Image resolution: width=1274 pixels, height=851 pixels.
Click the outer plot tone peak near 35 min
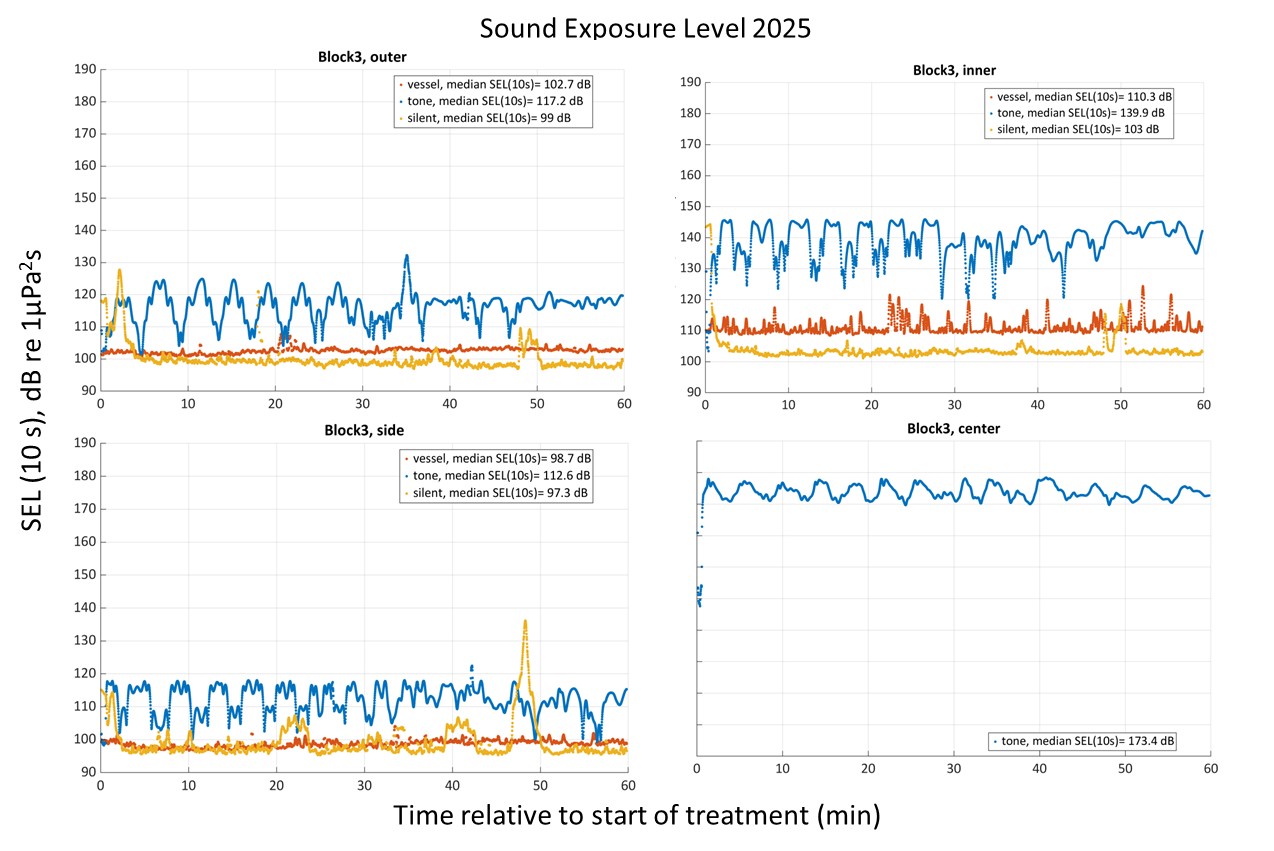click(406, 257)
